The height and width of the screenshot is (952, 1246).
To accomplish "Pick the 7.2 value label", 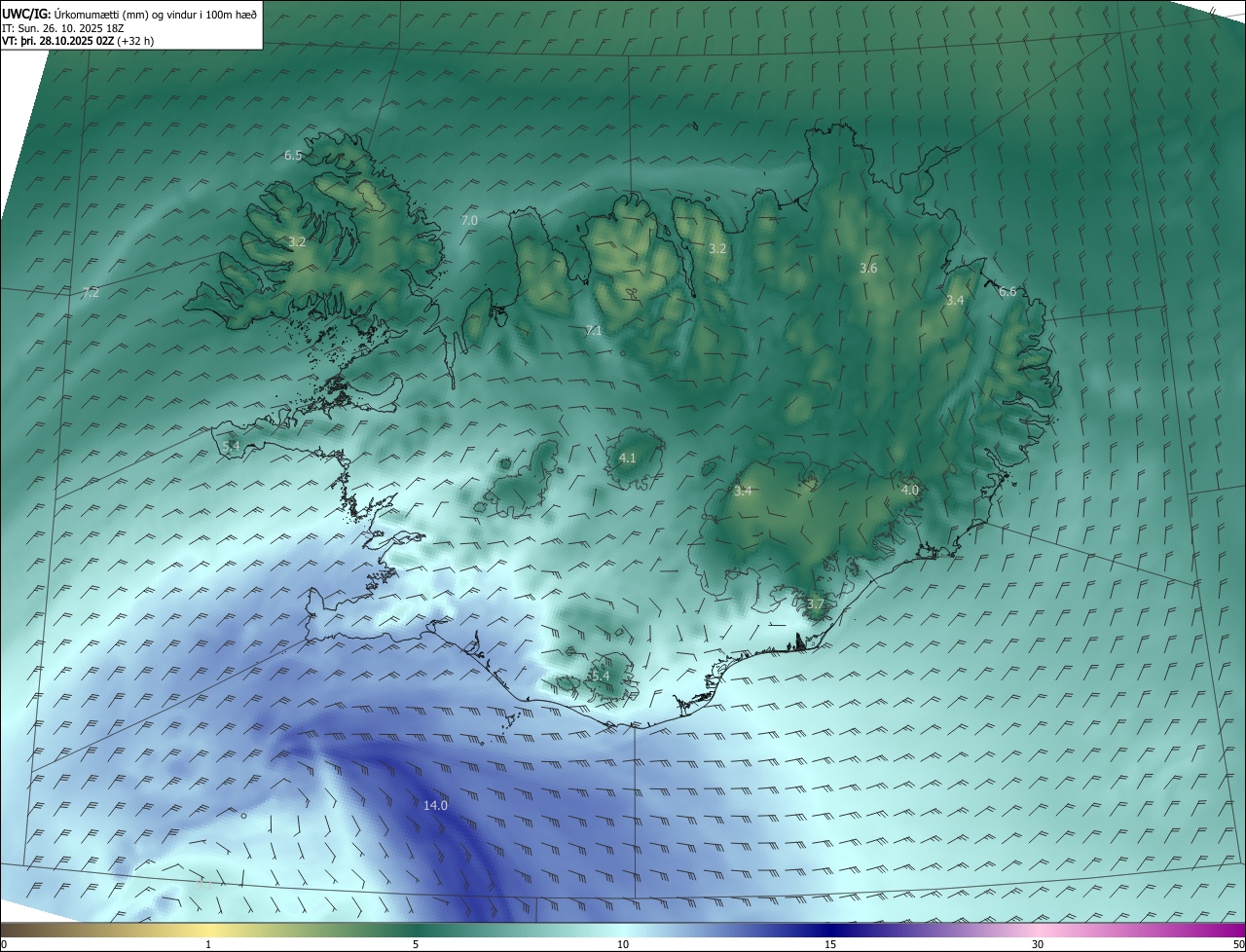I will pos(91,293).
